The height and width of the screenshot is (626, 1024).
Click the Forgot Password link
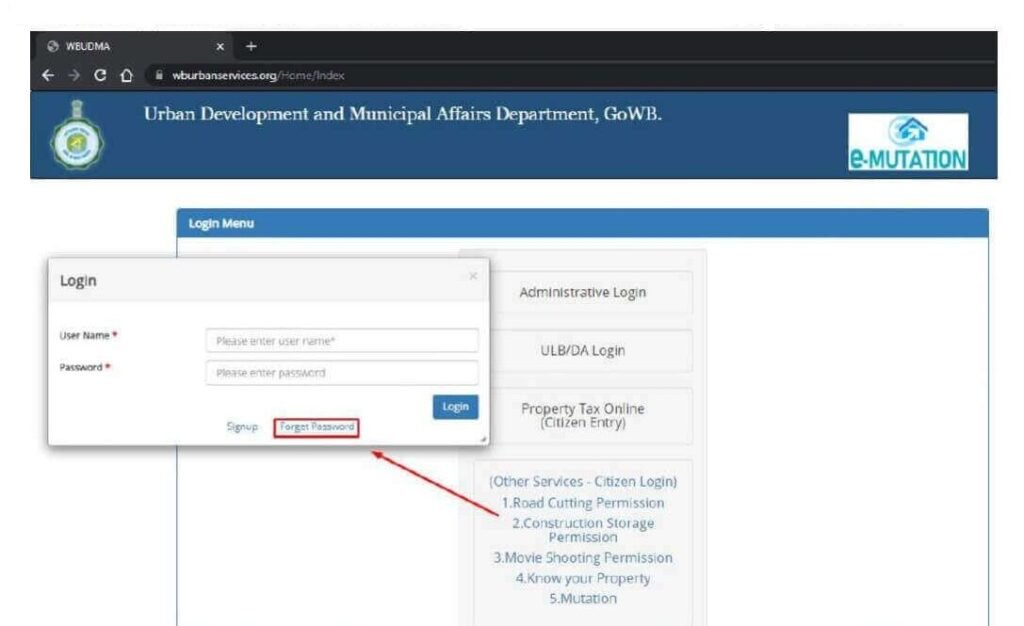pos(317,427)
